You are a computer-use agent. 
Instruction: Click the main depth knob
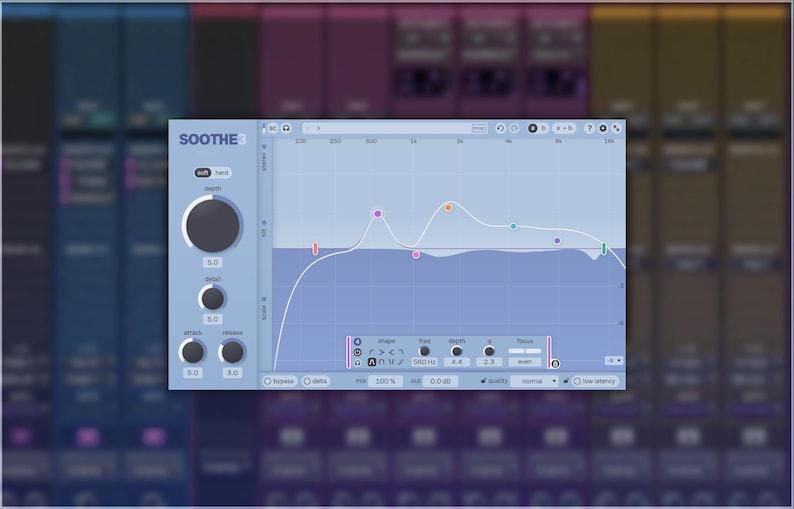(x=213, y=225)
